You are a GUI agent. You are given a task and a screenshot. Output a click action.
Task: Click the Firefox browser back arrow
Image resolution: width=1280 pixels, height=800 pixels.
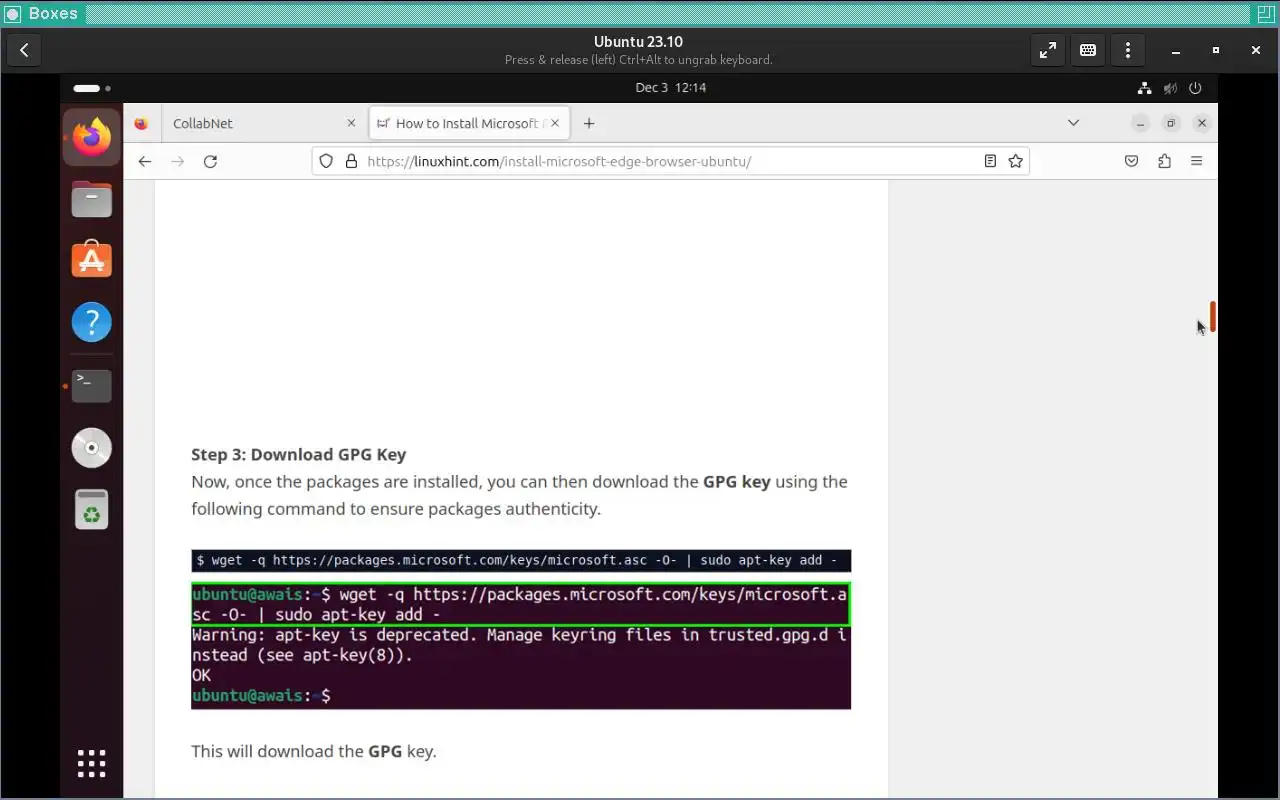click(145, 161)
